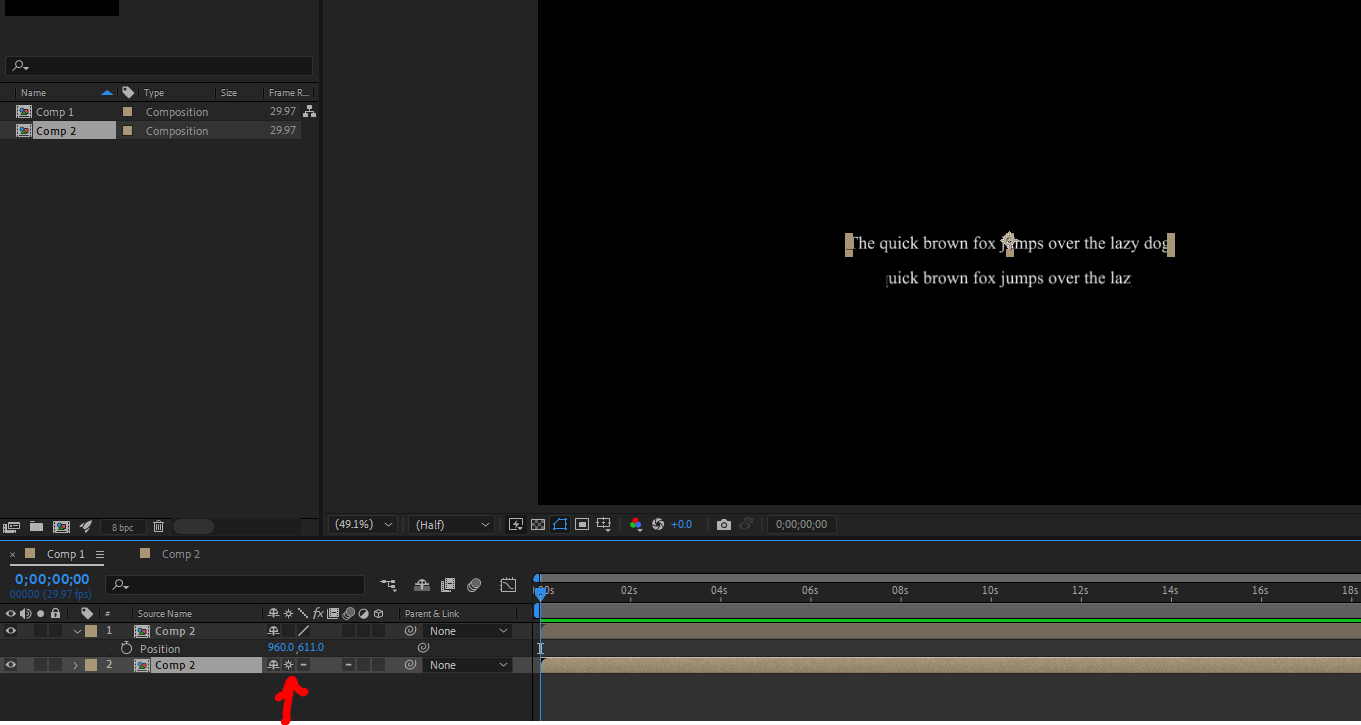Create a new folder in Project panel

tap(36, 526)
